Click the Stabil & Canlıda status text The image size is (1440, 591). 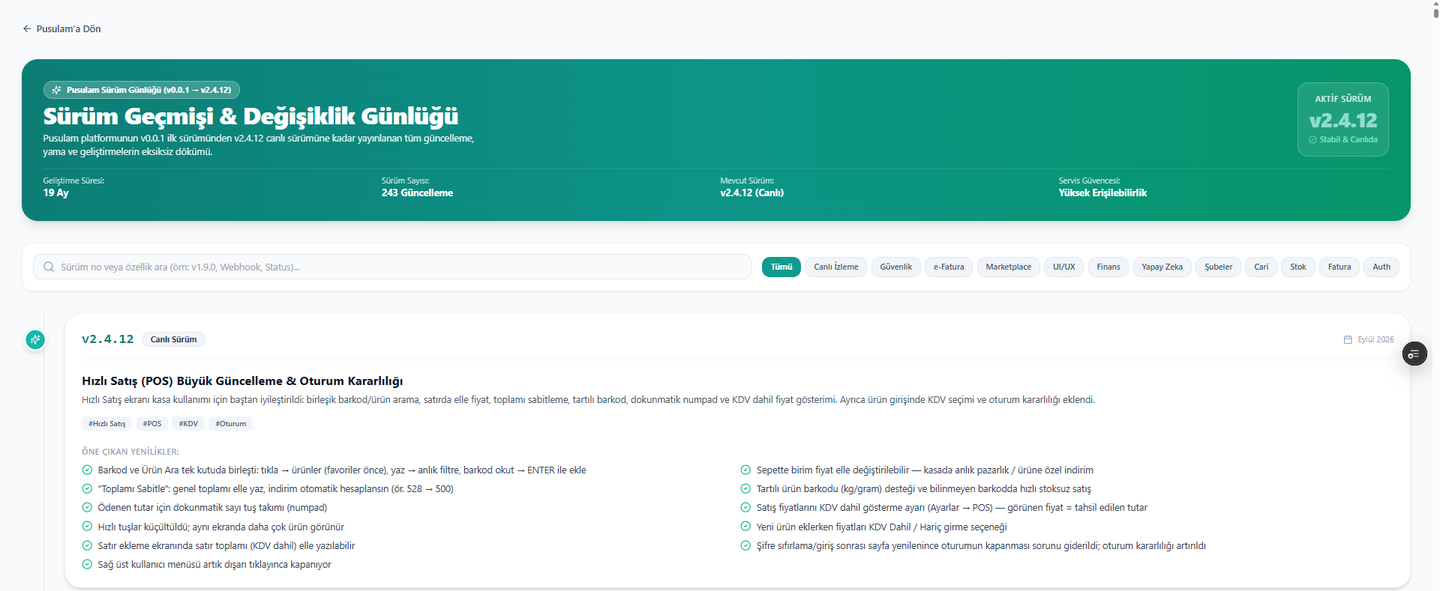[x=1343, y=140]
